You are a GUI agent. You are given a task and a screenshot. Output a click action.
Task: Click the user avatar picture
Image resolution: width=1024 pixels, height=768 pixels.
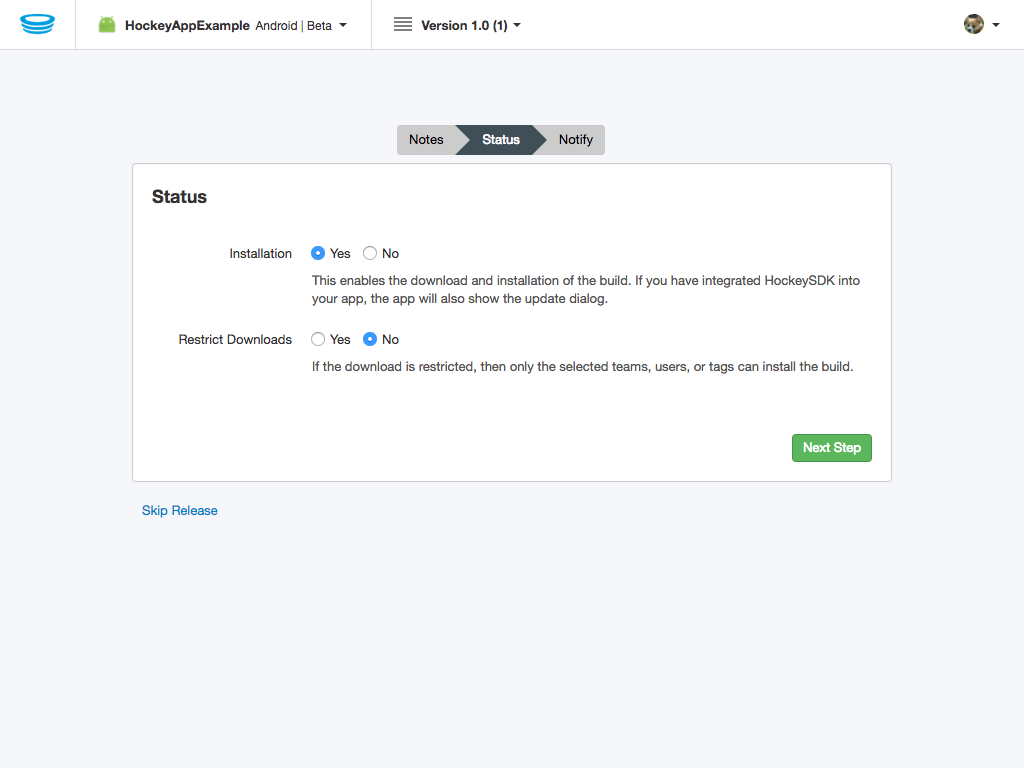[974, 24]
